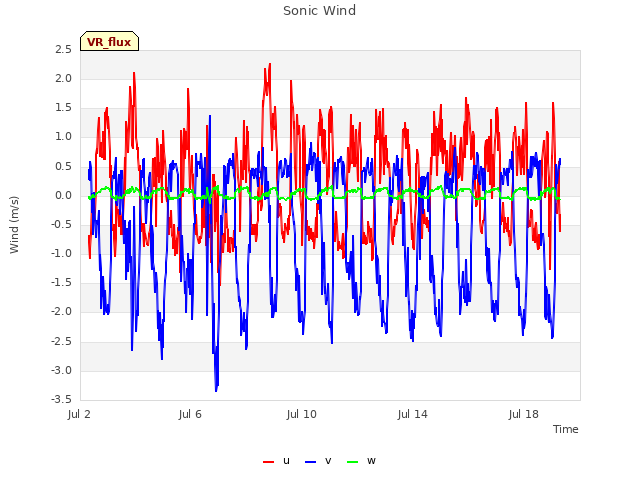Select the Sonic Wind chart title
Screen dimensions: 640x480
tap(320, 11)
